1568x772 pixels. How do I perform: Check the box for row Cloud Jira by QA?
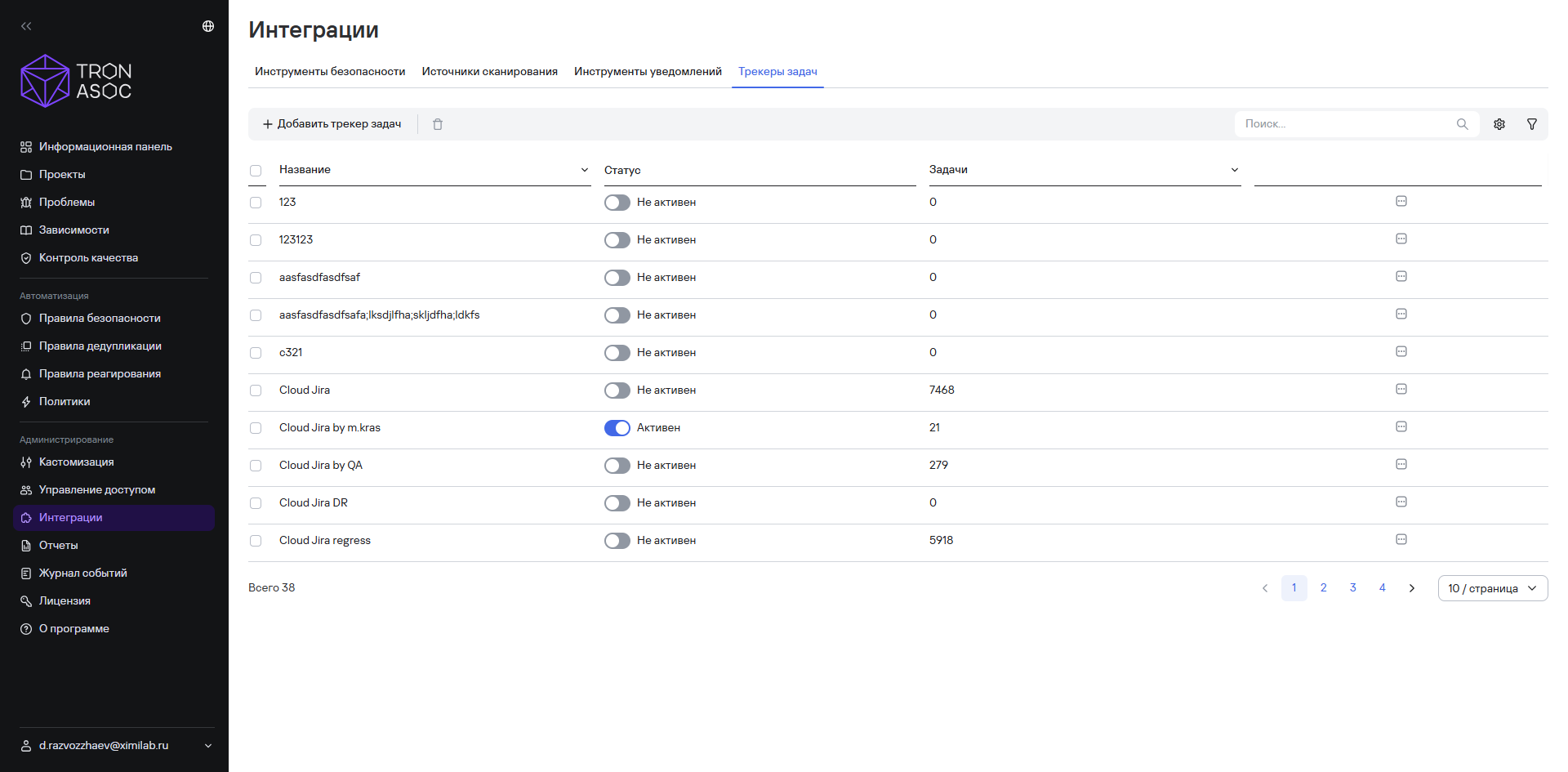(256, 466)
